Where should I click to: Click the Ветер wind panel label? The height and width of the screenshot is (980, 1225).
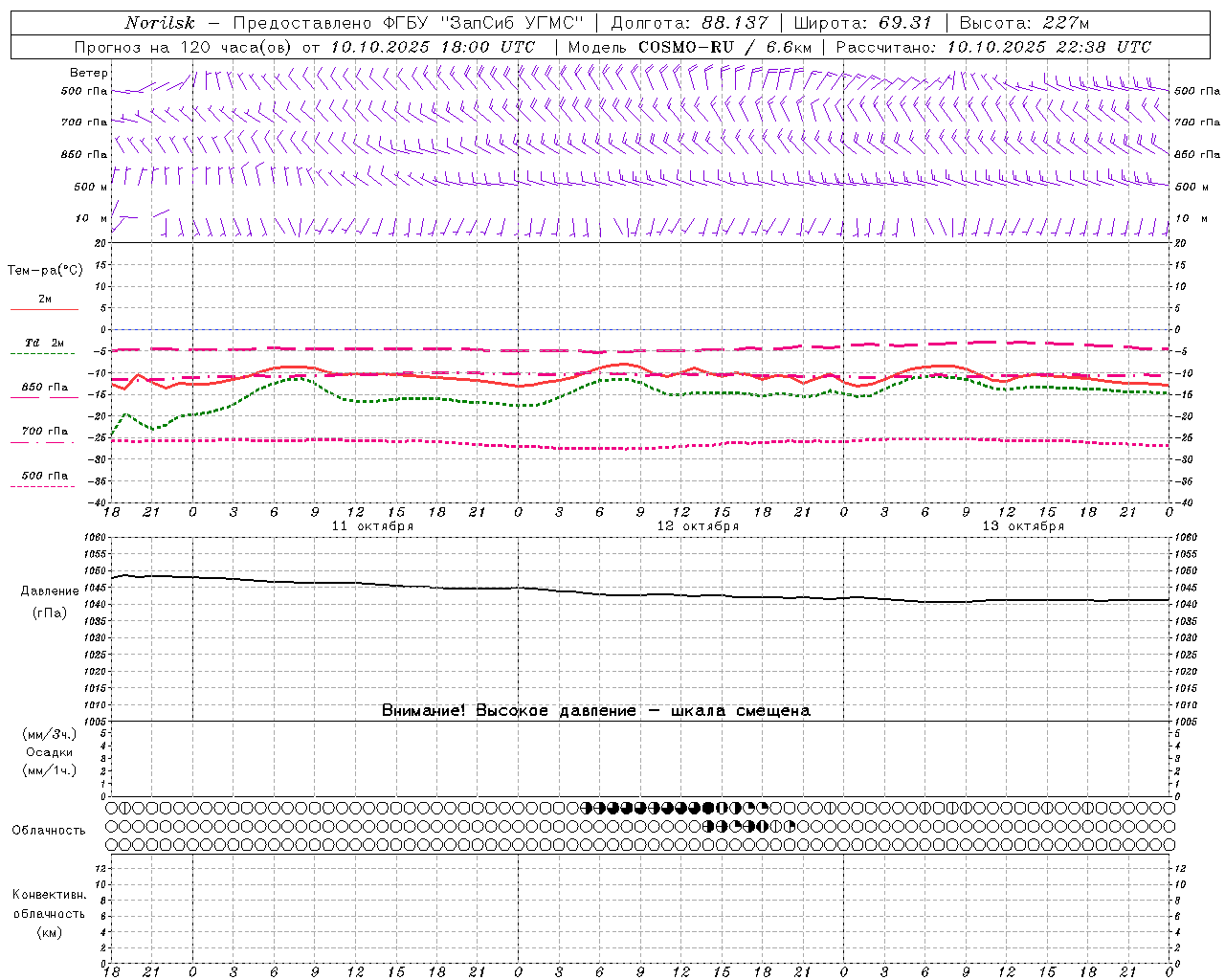coord(89,73)
